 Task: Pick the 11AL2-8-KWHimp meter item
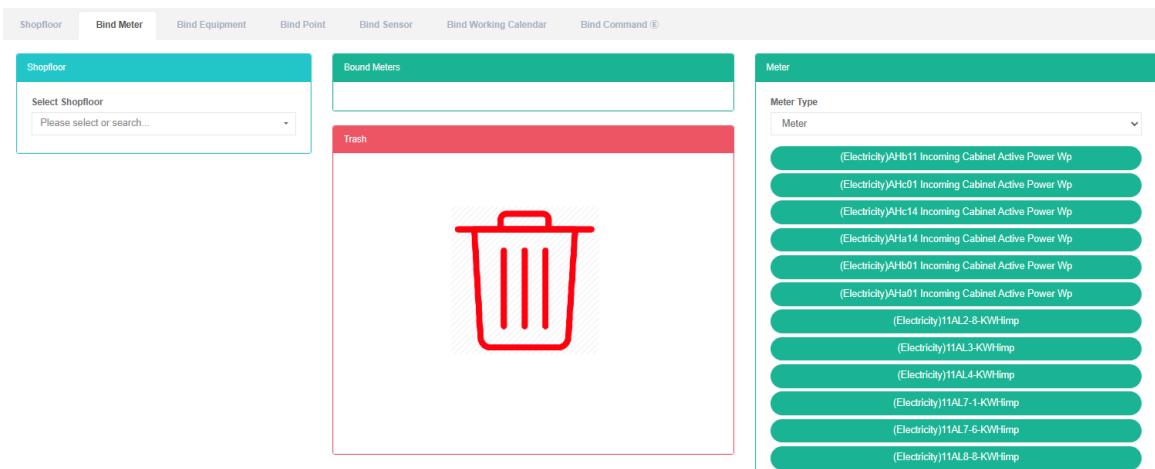(955, 321)
